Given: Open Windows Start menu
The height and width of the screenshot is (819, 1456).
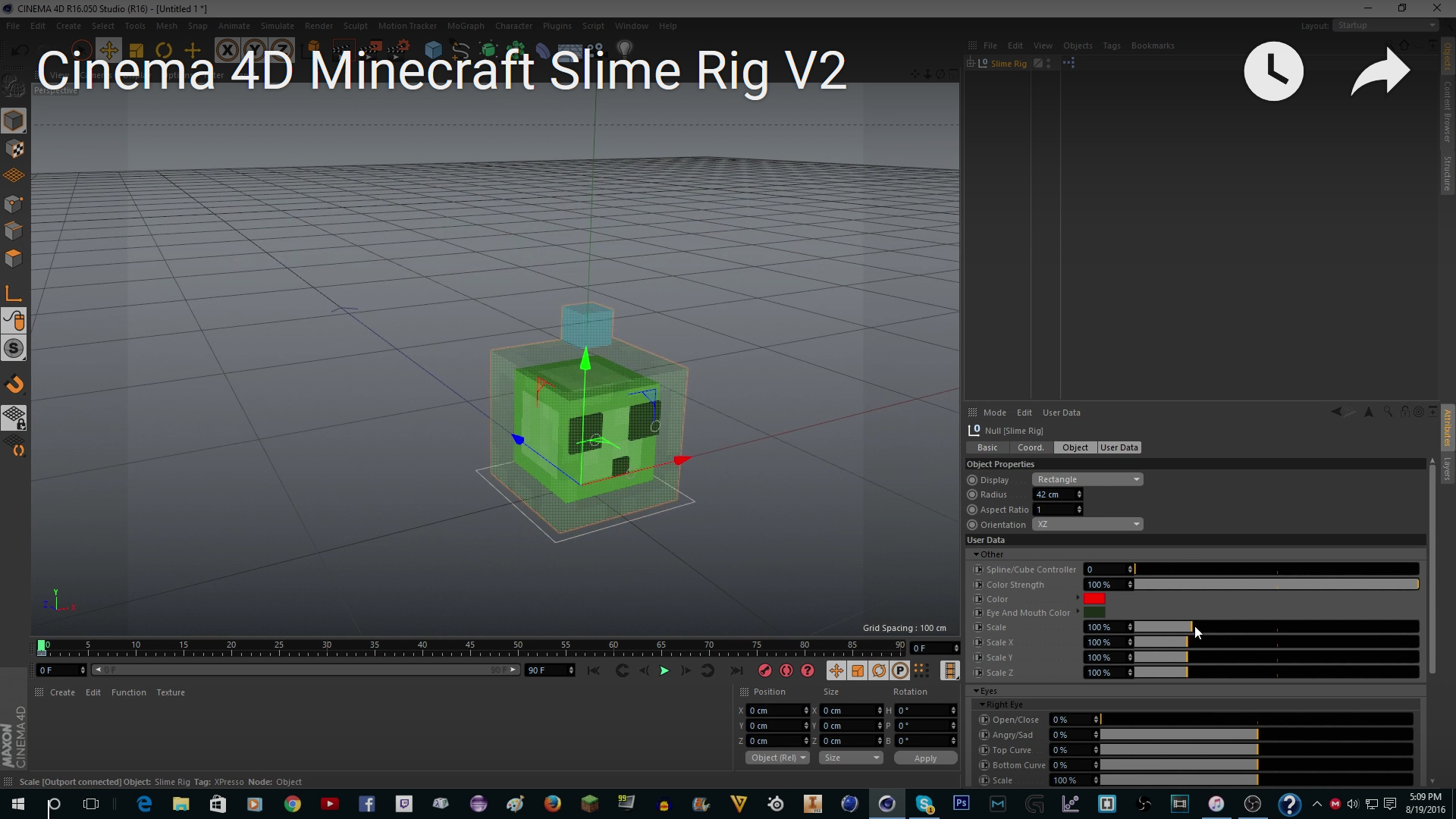Looking at the screenshot, I should (18, 804).
